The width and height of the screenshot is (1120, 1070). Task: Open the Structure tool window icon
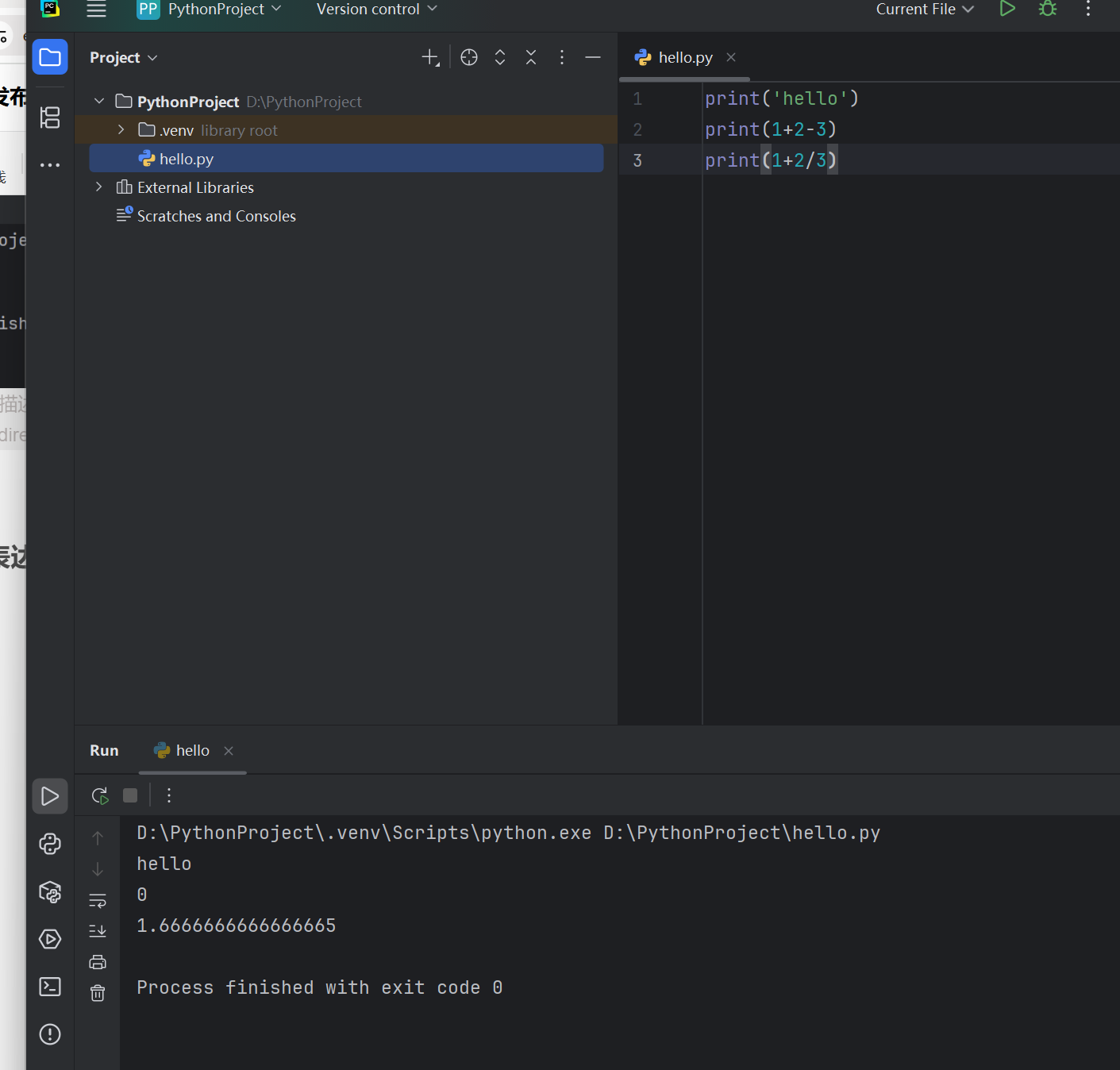point(50,117)
